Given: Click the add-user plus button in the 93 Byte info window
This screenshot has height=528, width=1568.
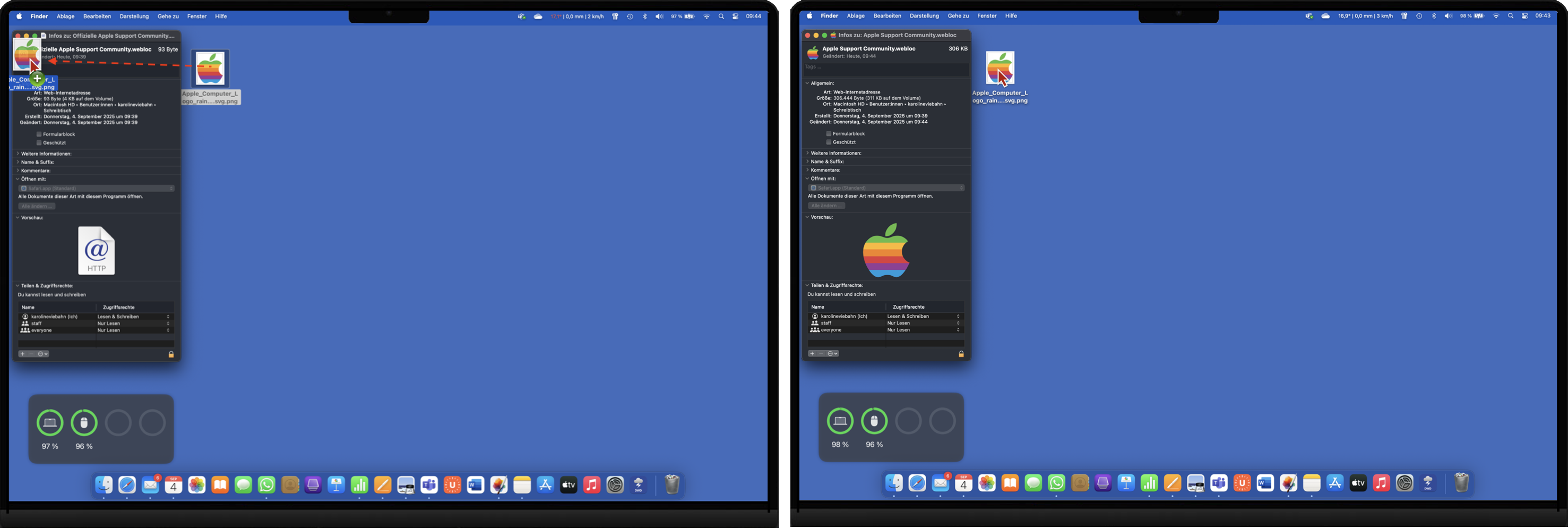Looking at the screenshot, I should [x=22, y=354].
